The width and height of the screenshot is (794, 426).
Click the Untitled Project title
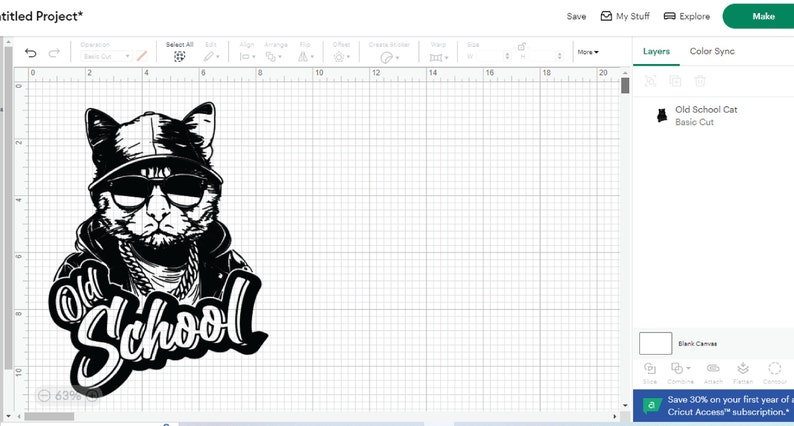coord(41,16)
